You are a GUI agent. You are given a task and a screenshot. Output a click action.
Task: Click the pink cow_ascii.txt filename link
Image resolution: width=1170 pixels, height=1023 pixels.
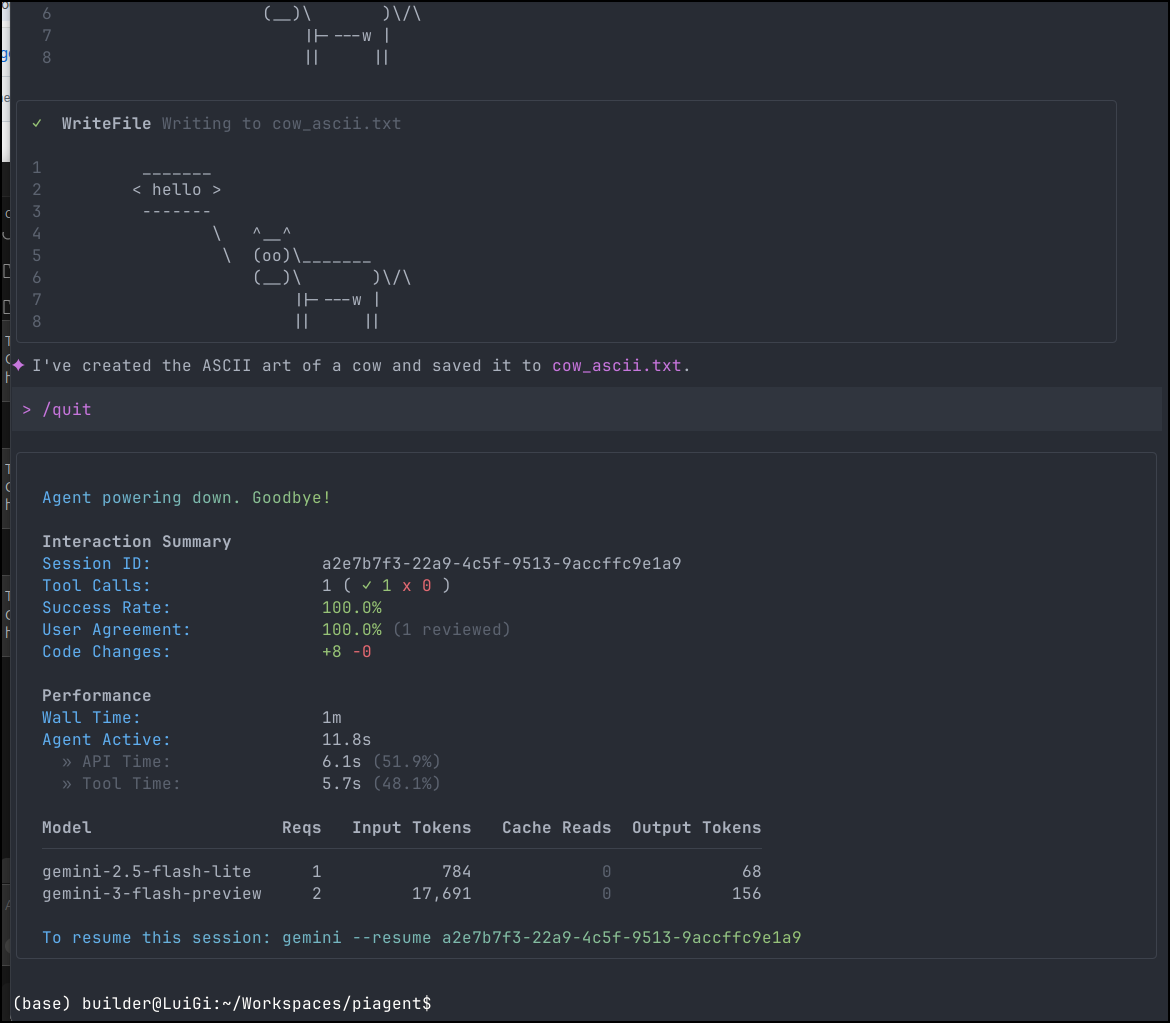click(616, 366)
